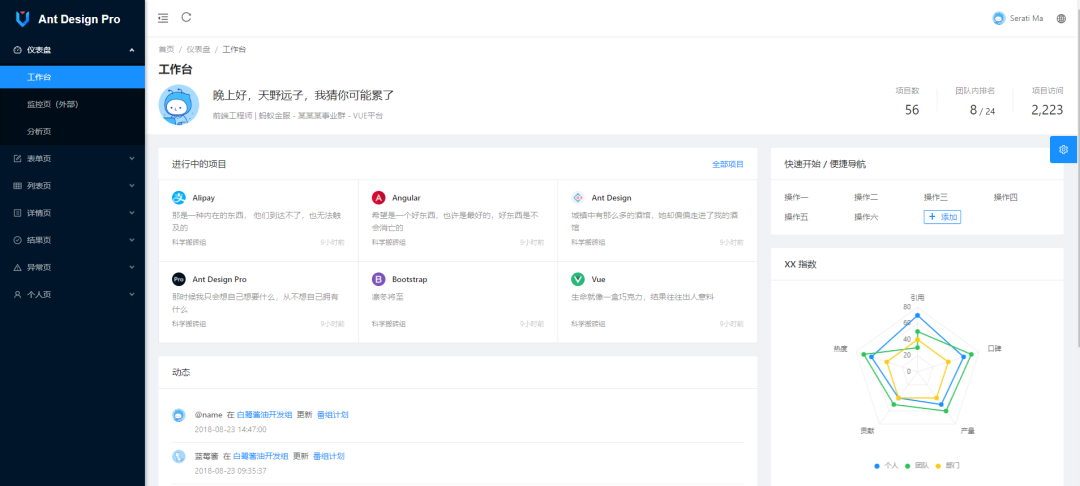The height and width of the screenshot is (486, 1080).
Task: Toggle the 部门 legend item
Action: [948, 466]
